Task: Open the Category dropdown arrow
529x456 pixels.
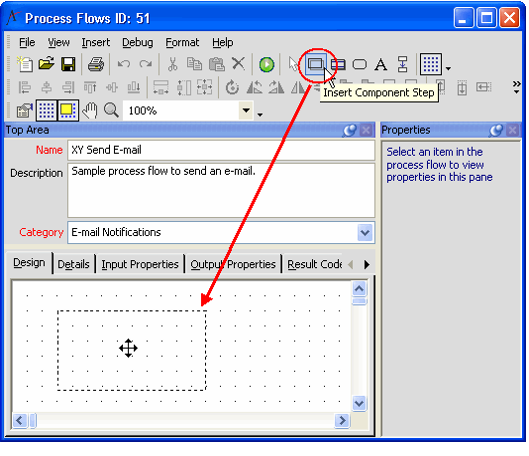Action: (x=365, y=232)
